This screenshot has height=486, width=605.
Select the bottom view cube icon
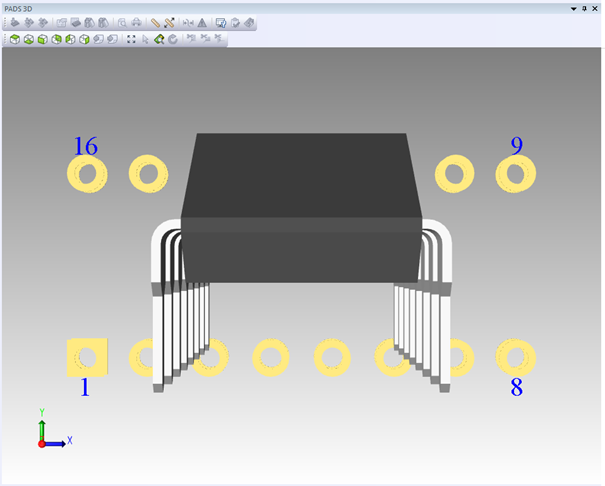pos(29,39)
